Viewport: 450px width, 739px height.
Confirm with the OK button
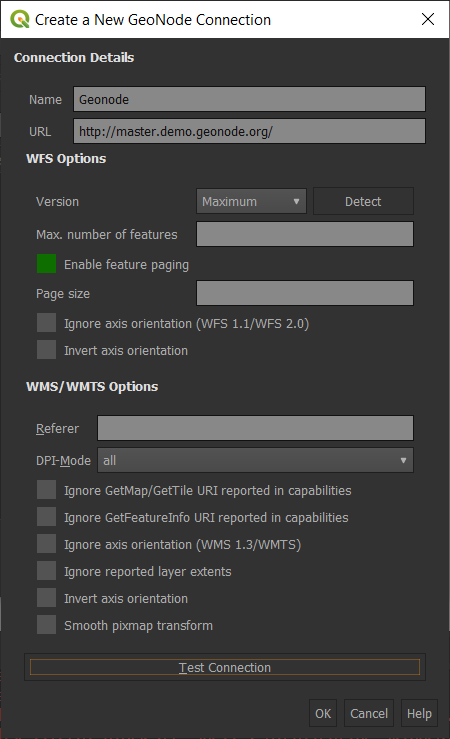[x=323, y=714]
